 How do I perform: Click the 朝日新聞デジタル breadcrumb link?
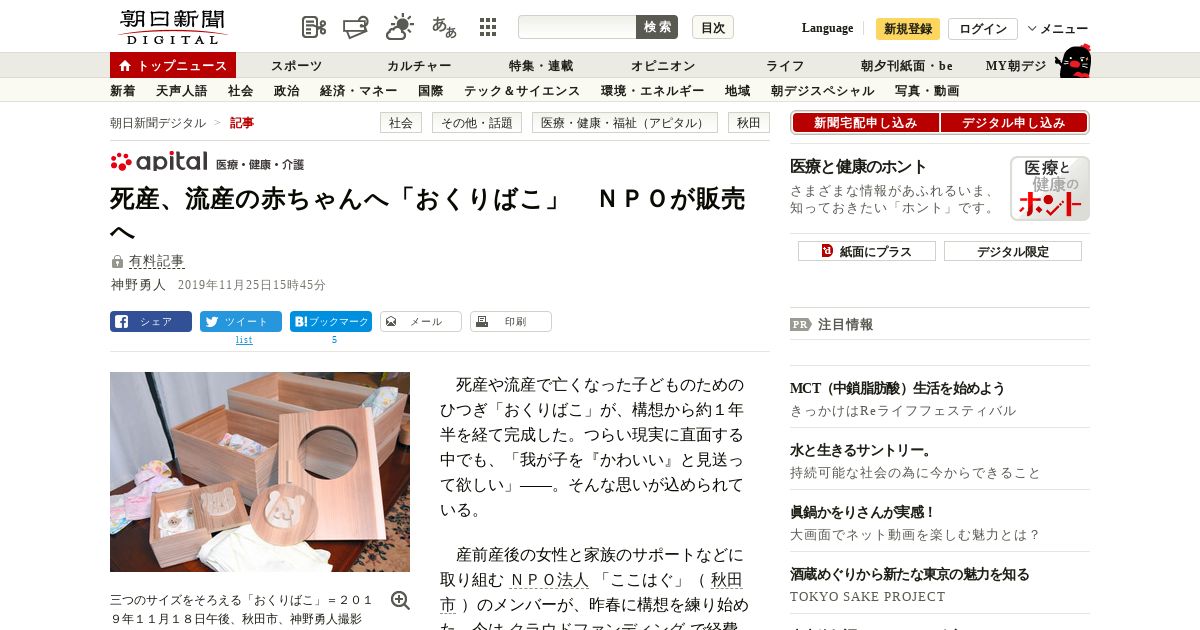[x=158, y=122]
